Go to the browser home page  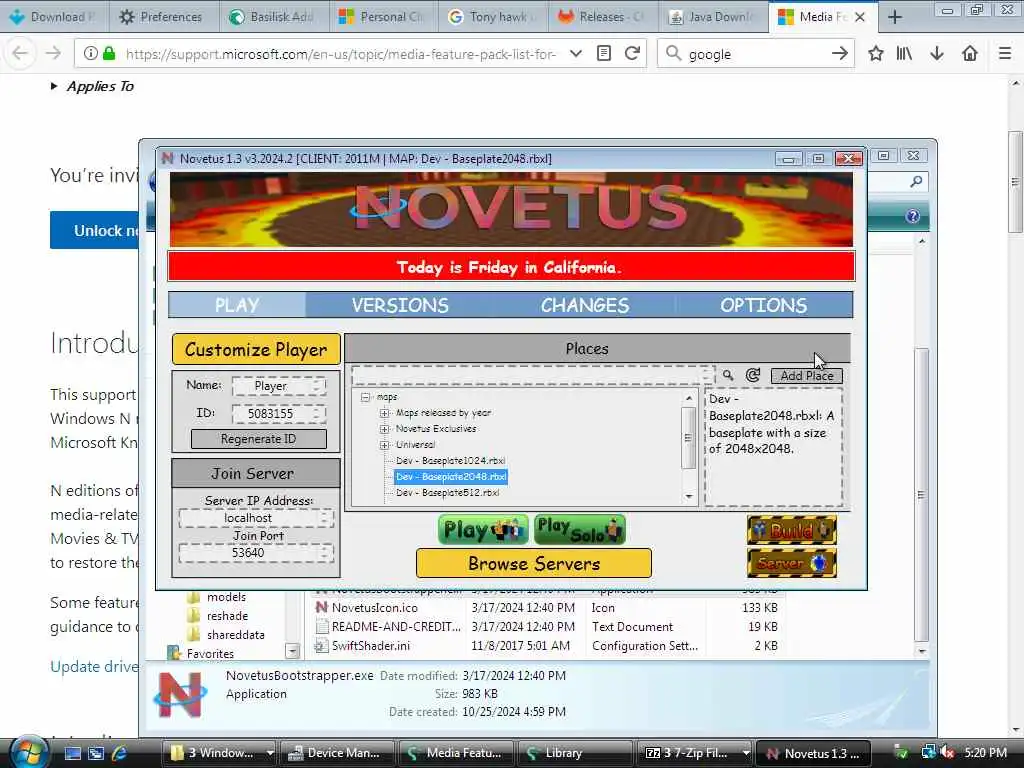[x=970, y=54]
